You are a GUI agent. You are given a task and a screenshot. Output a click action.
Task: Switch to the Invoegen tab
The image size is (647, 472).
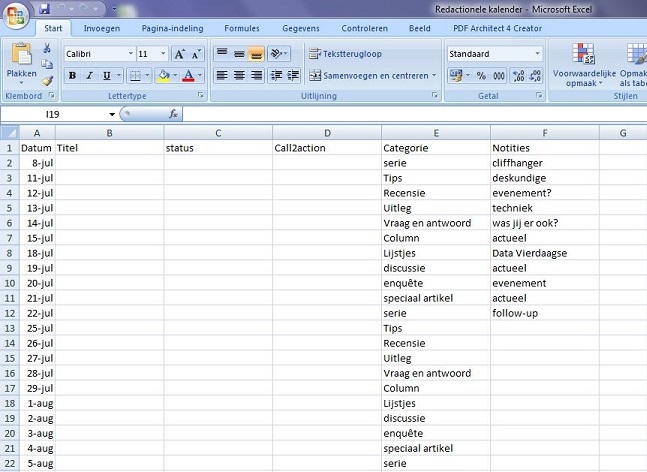(x=102, y=28)
